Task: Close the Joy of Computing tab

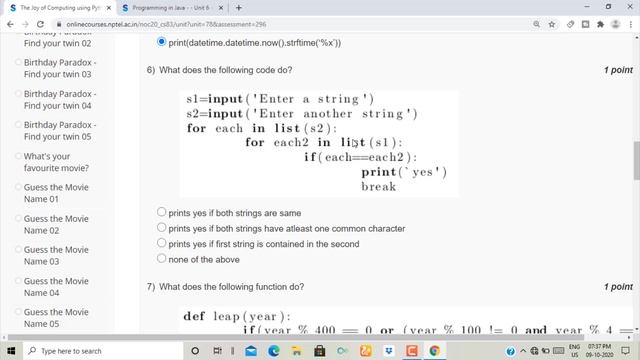Action: (109, 8)
